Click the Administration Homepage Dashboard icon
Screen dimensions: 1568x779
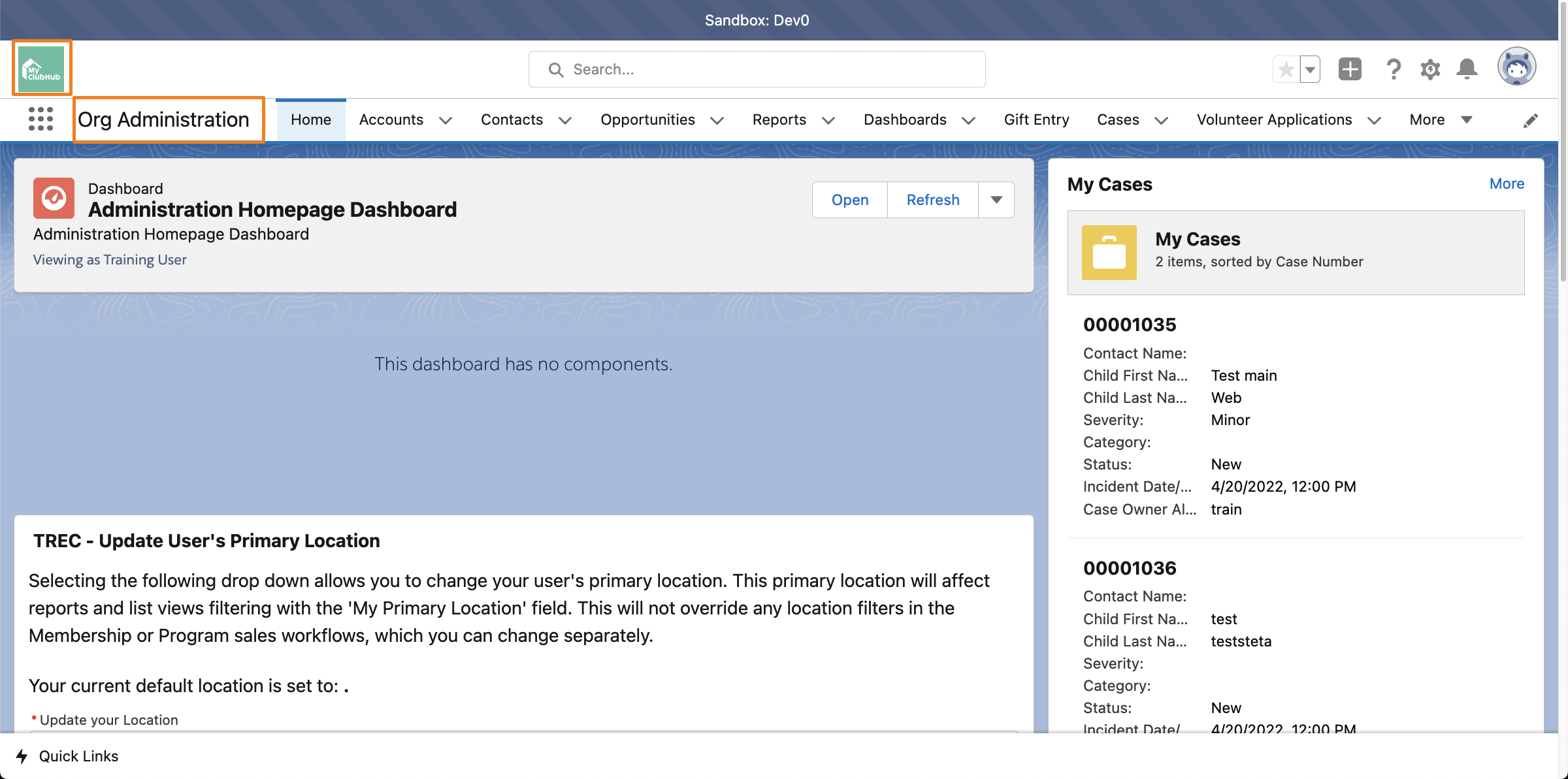54,198
